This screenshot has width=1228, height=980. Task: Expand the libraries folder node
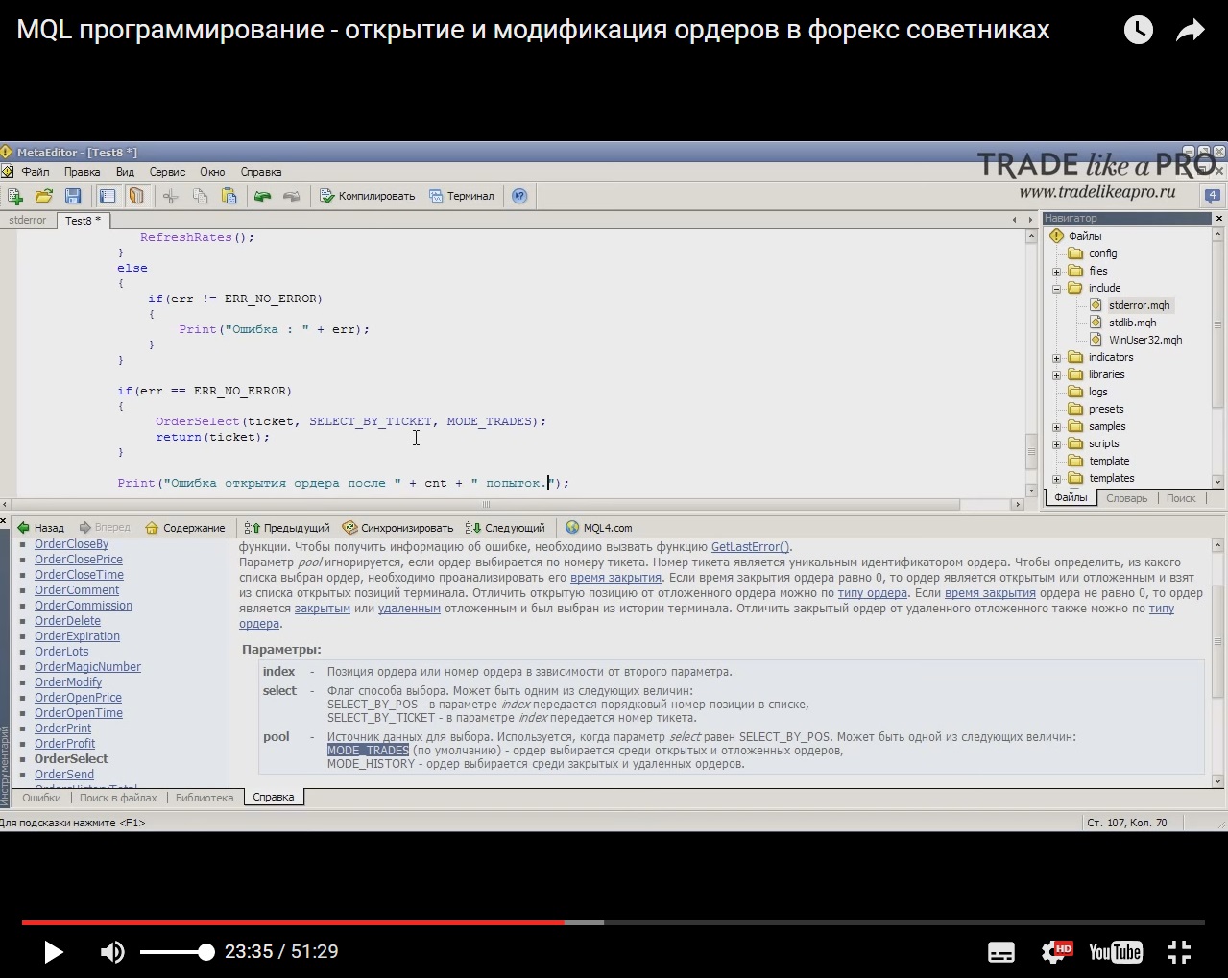pyautogui.click(x=1057, y=375)
